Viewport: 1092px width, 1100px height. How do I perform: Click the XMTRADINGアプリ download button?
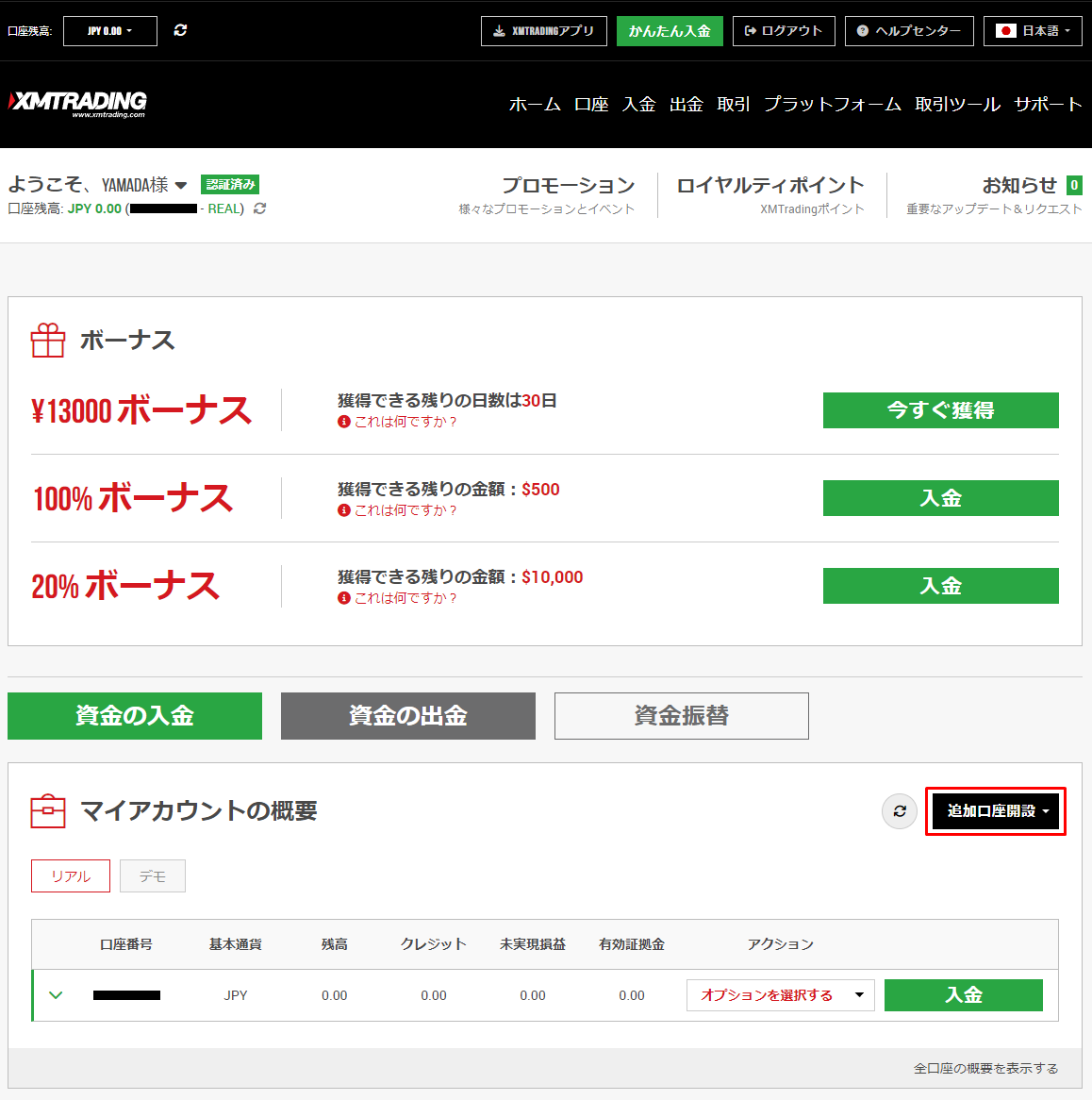(x=543, y=31)
